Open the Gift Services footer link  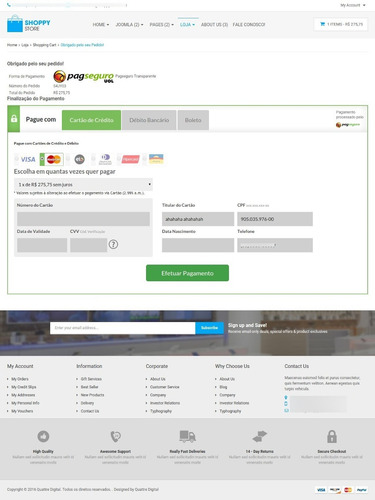91,379
